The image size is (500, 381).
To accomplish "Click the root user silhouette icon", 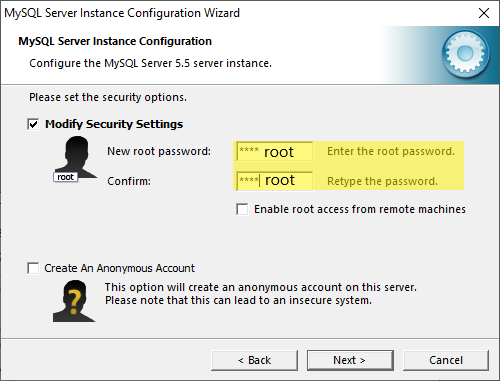I will (76, 157).
